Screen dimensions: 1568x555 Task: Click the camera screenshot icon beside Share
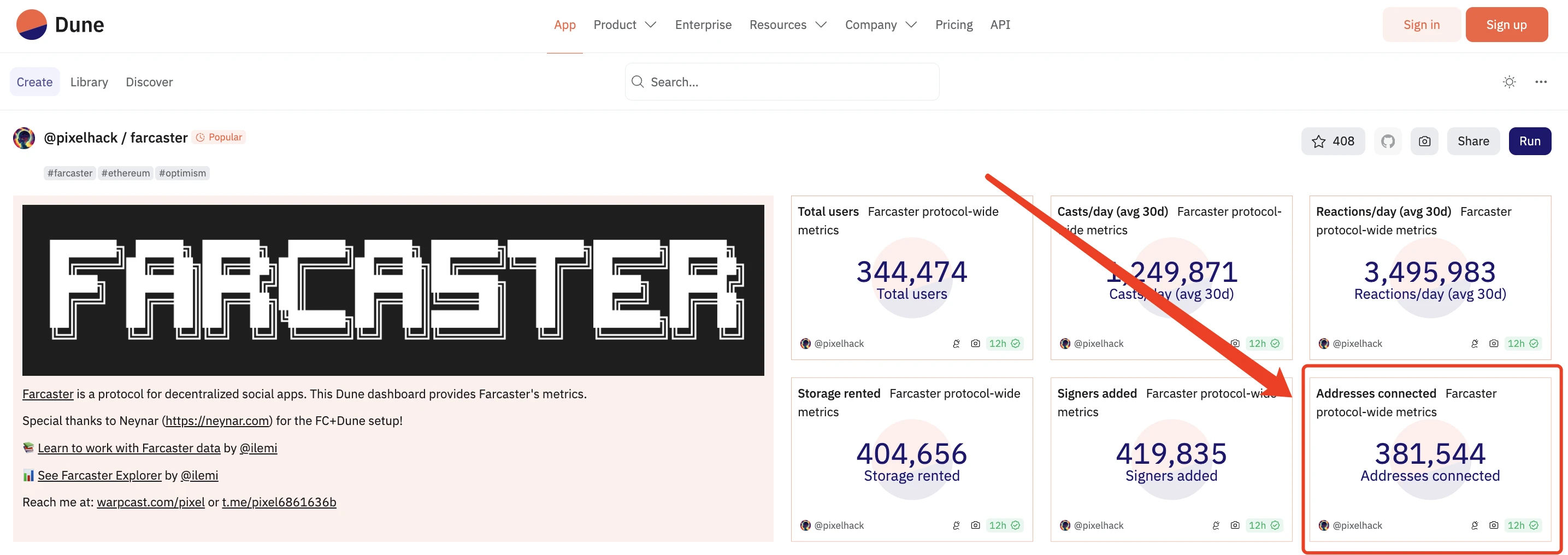[x=1424, y=141]
